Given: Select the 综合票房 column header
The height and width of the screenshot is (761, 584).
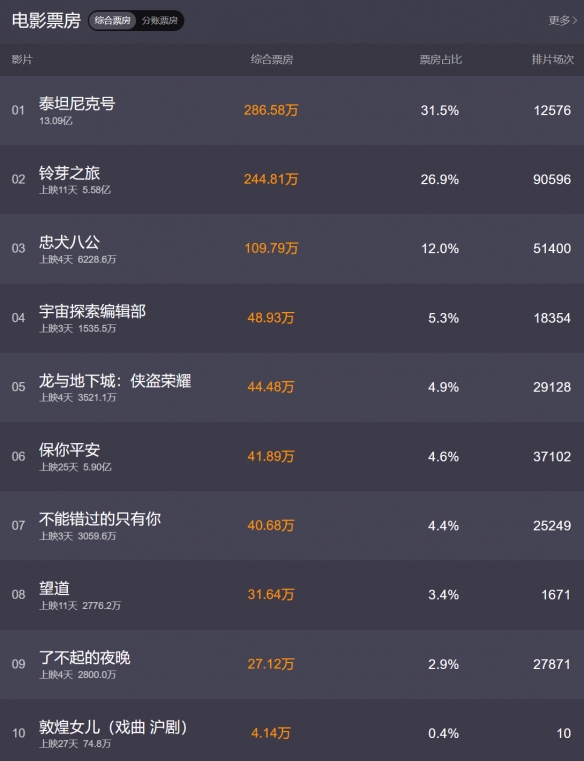Looking at the screenshot, I should point(272,59).
